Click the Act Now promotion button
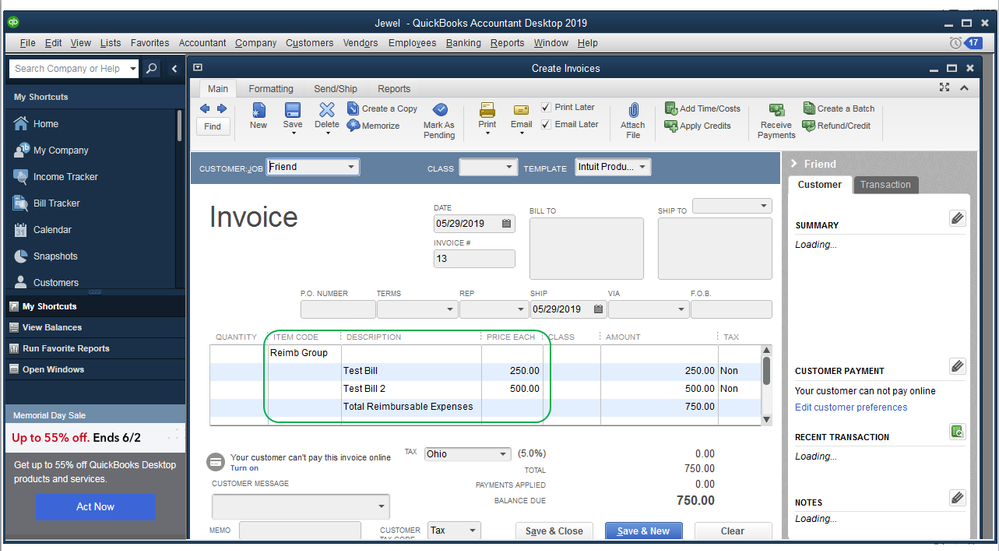 96,506
